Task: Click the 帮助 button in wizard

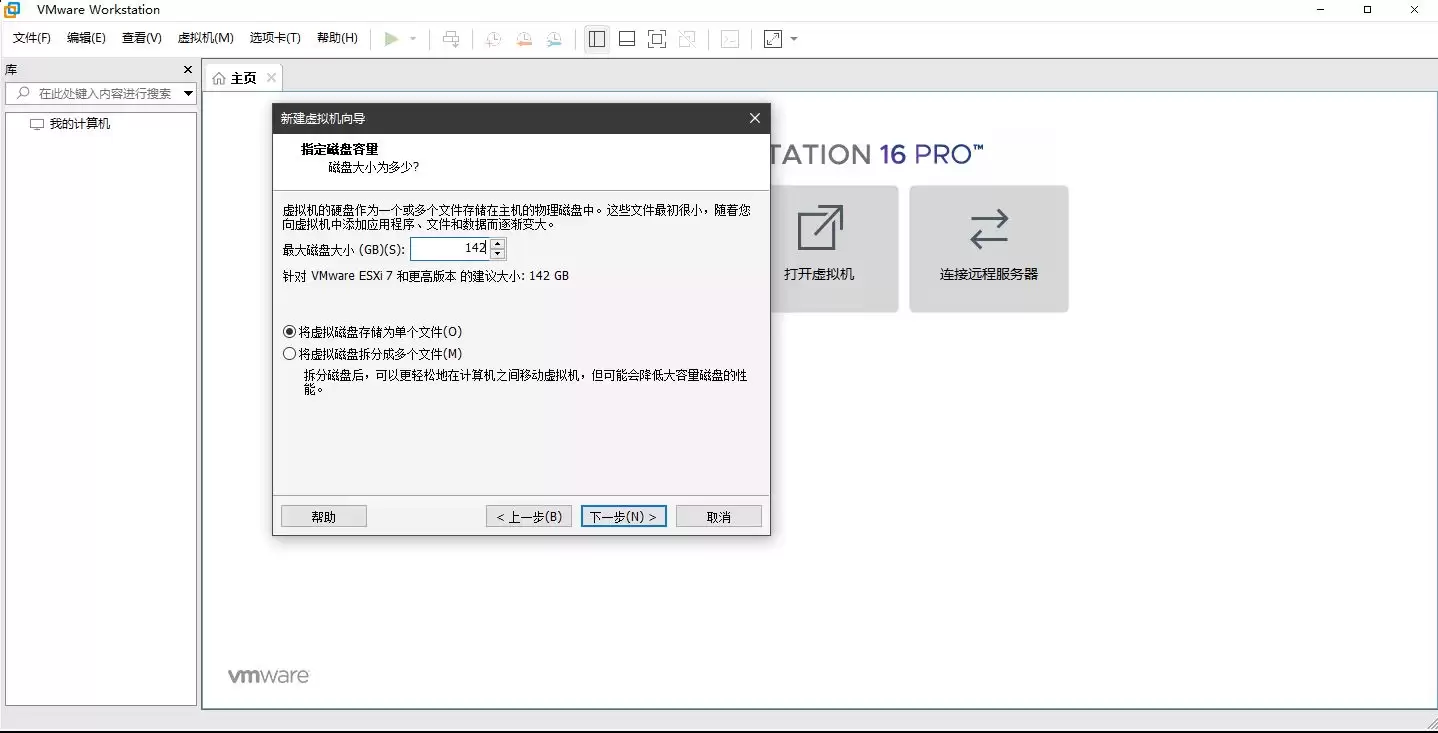Action: [x=324, y=516]
